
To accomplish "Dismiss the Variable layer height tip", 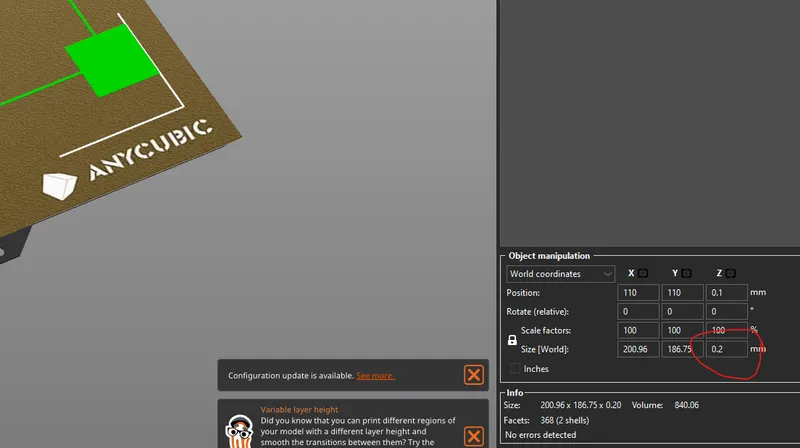I will (474, 436).
